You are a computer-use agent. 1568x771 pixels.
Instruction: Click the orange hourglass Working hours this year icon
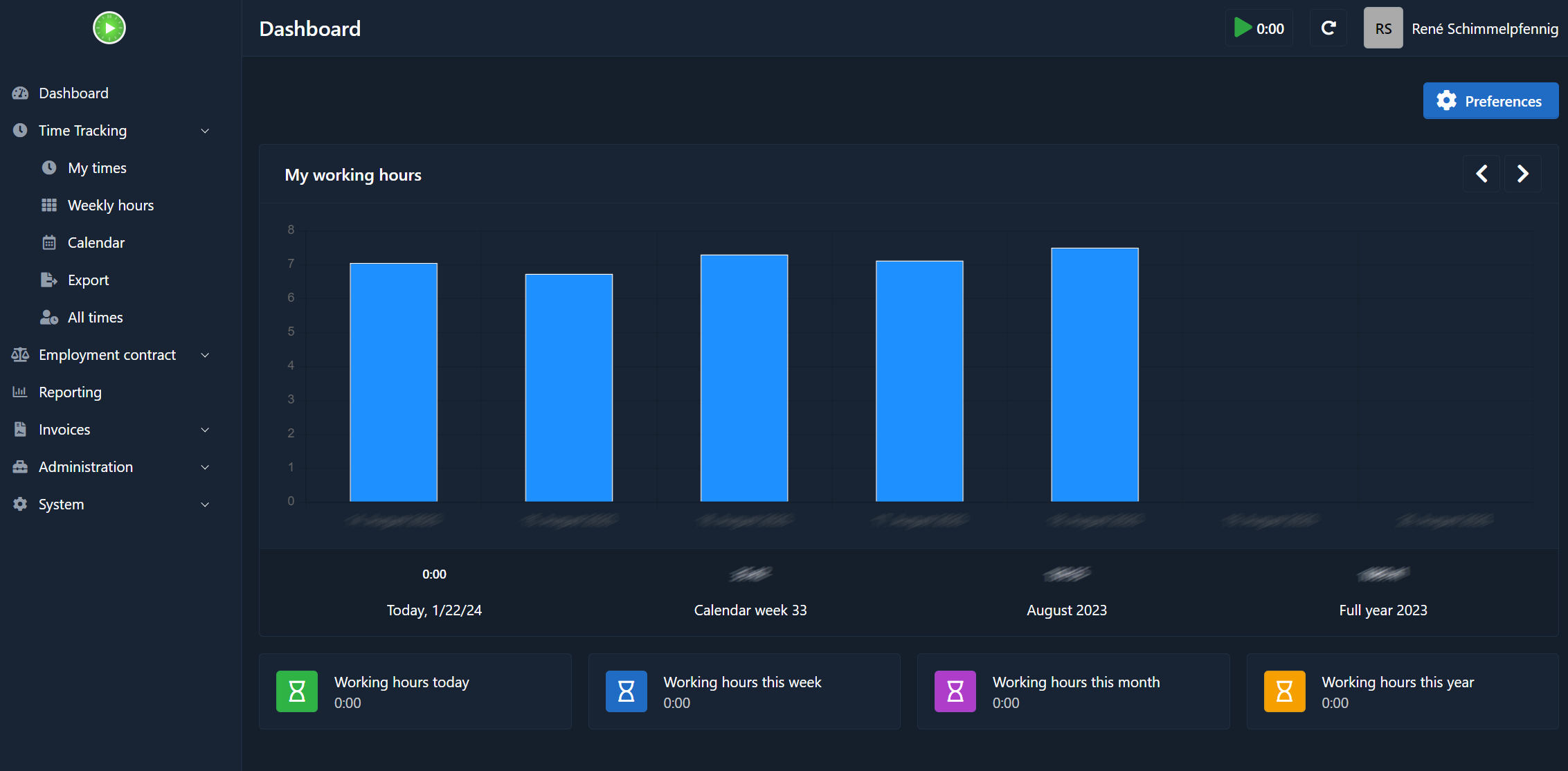pos(1284,691)
